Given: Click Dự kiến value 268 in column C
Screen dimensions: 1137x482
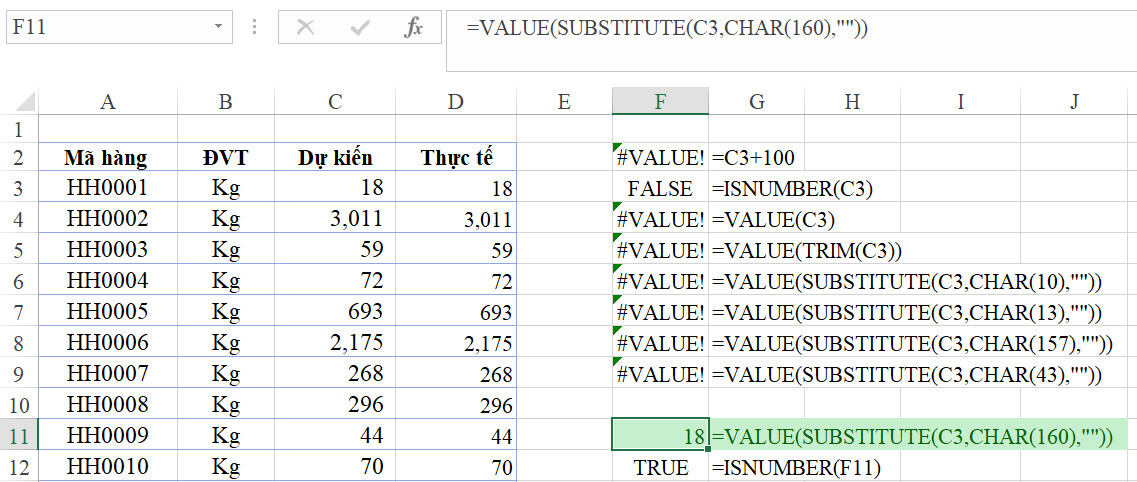Looking at the screenshot, I should click(334, 373).
